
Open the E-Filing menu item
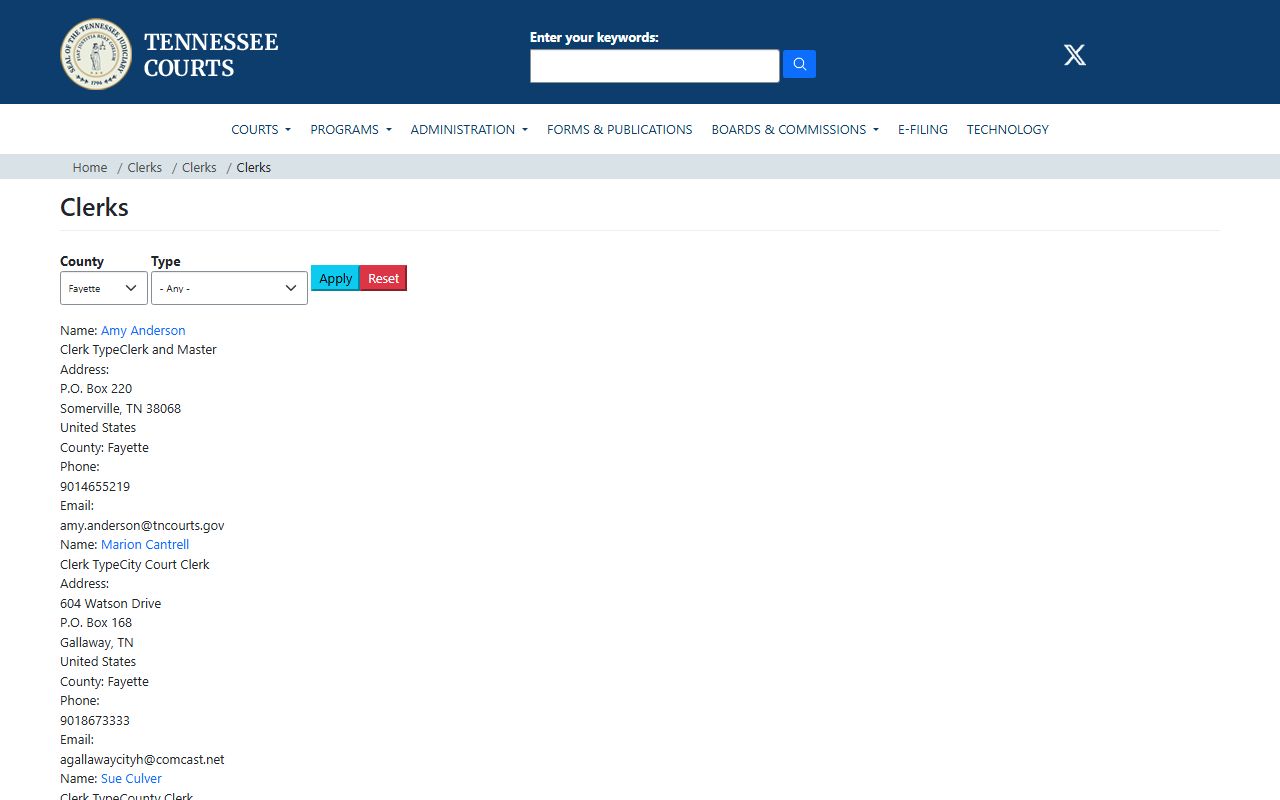click(x=923, y=129)
